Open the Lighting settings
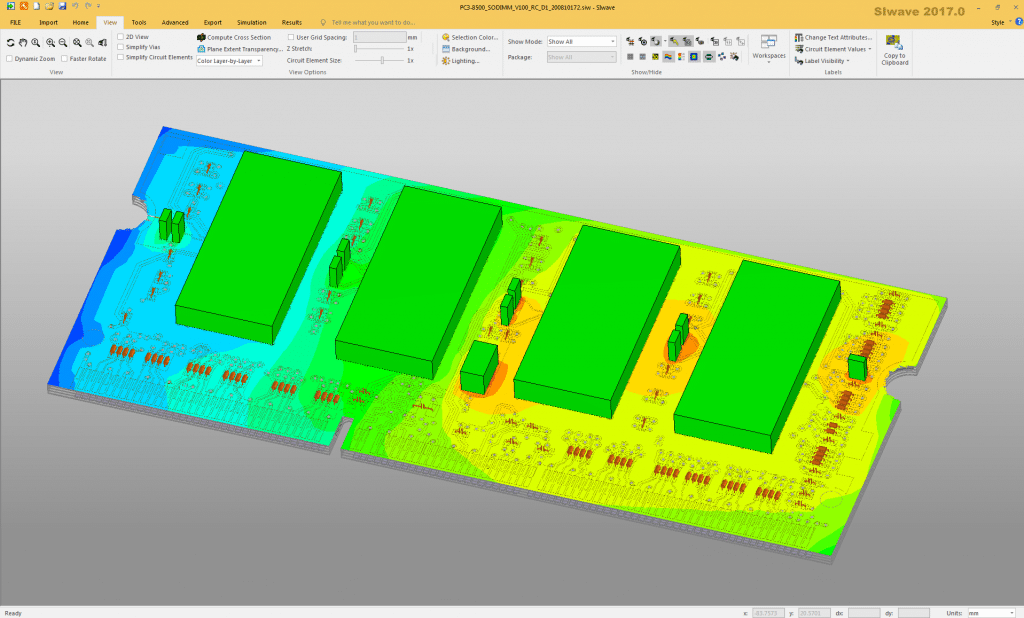 coord(463,61)
